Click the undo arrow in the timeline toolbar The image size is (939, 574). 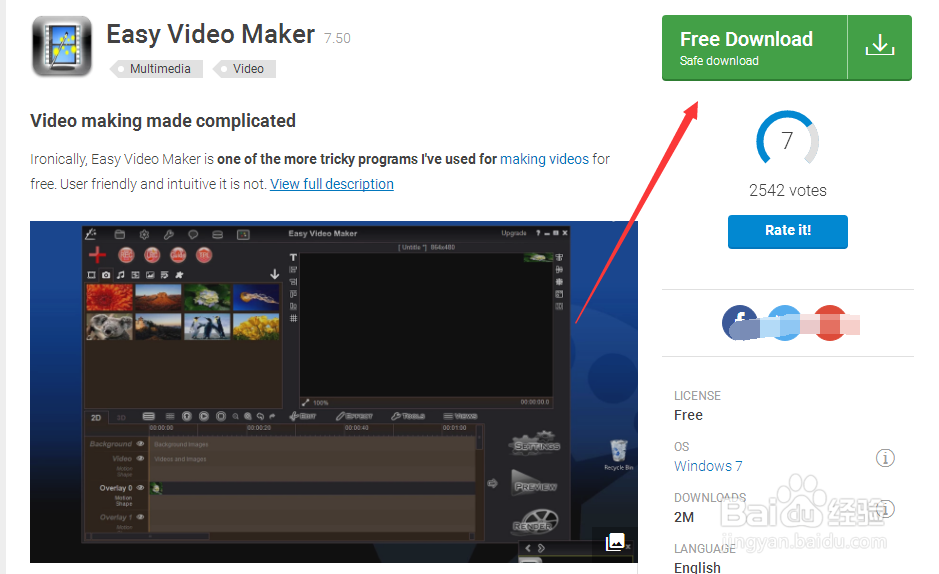tap(261, 416)
